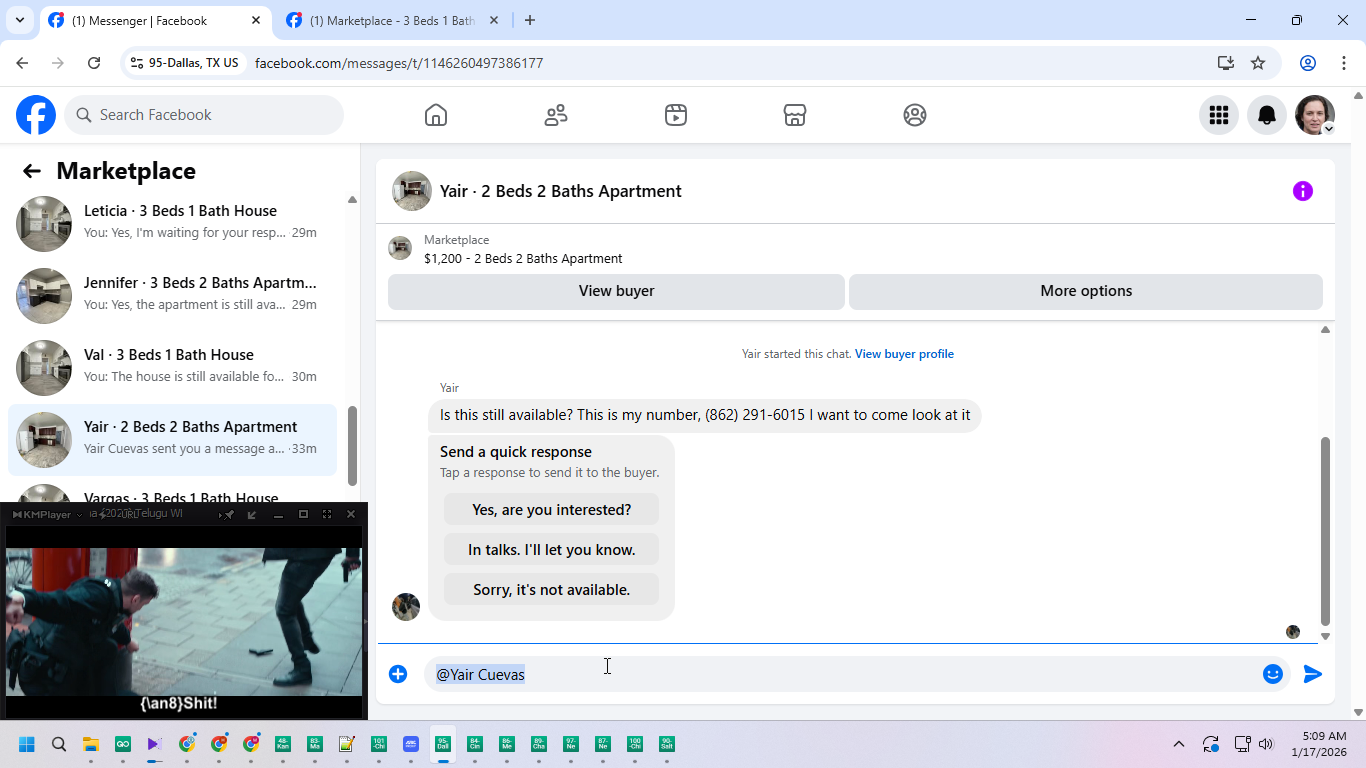1366x768 pixels.
Task: Click Yair's header profile thumbnail
Action: [412, 191]
